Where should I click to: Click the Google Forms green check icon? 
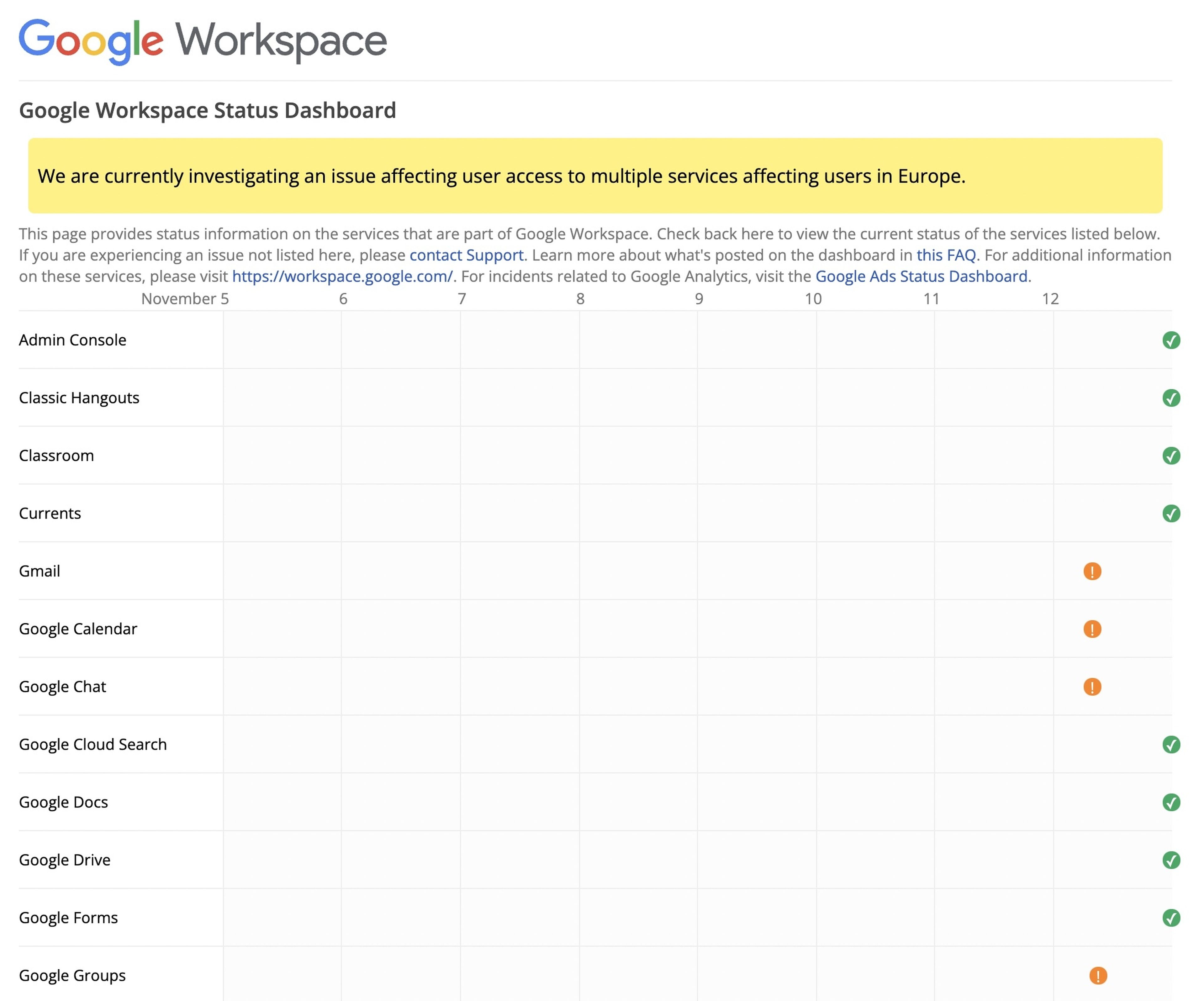coord(1171,918)
